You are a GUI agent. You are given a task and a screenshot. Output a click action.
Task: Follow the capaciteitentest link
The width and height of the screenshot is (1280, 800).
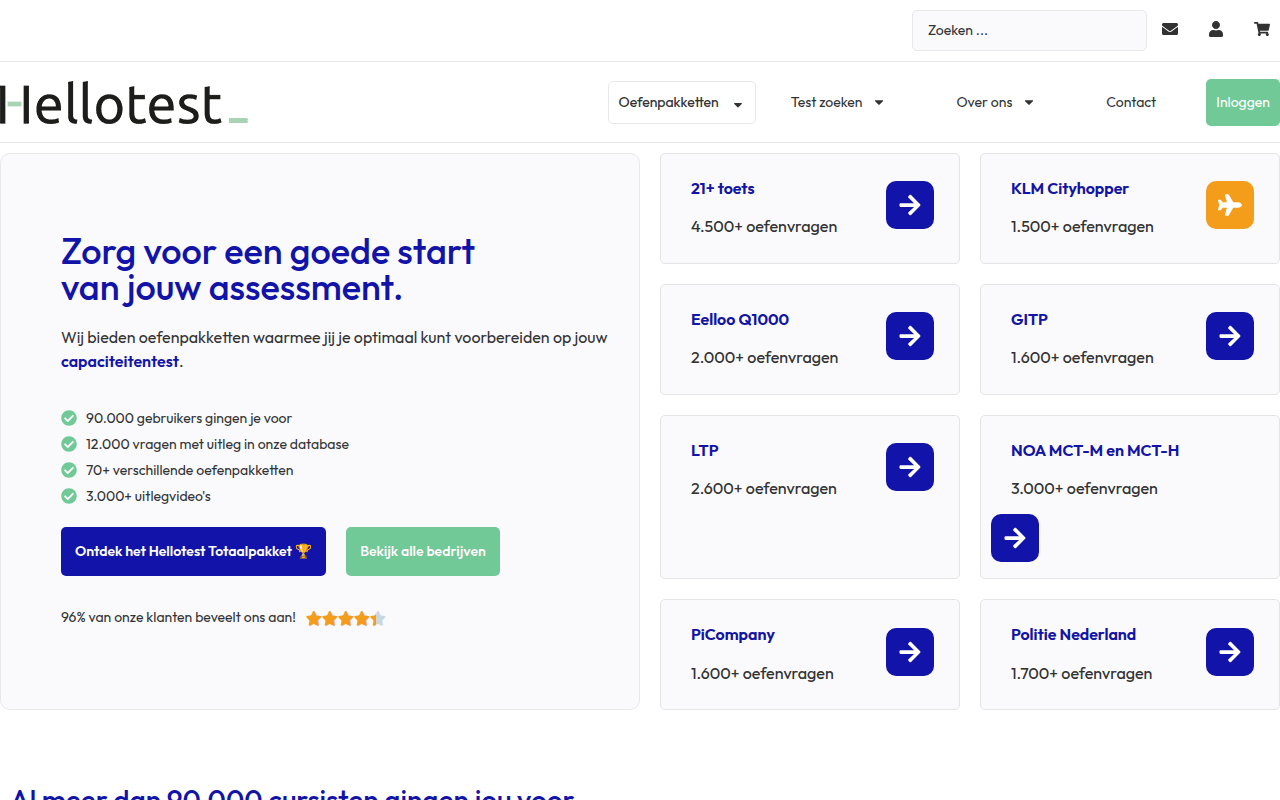click(120, 362)
